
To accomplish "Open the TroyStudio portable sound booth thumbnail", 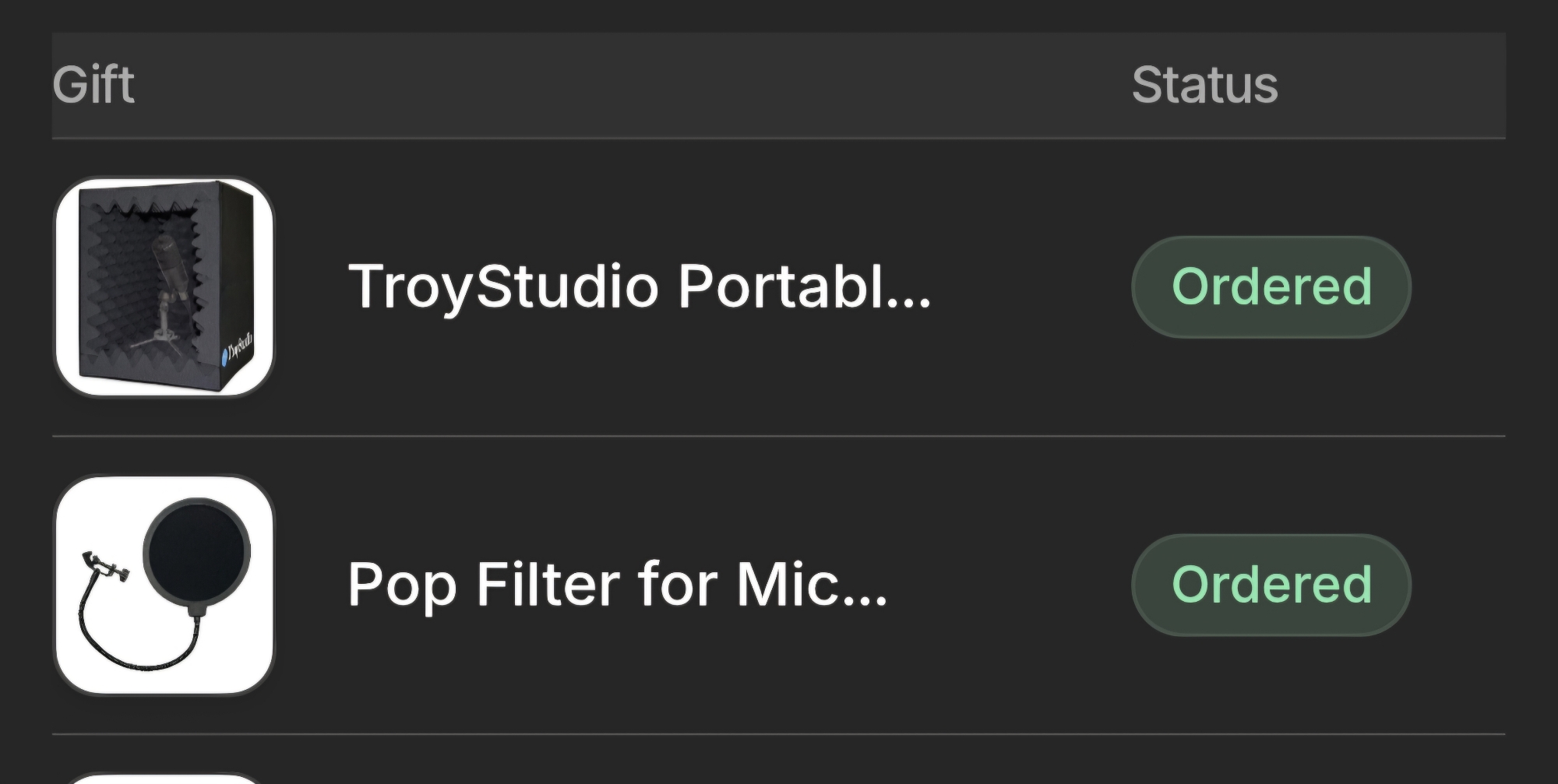I will [x=164, y=287].
